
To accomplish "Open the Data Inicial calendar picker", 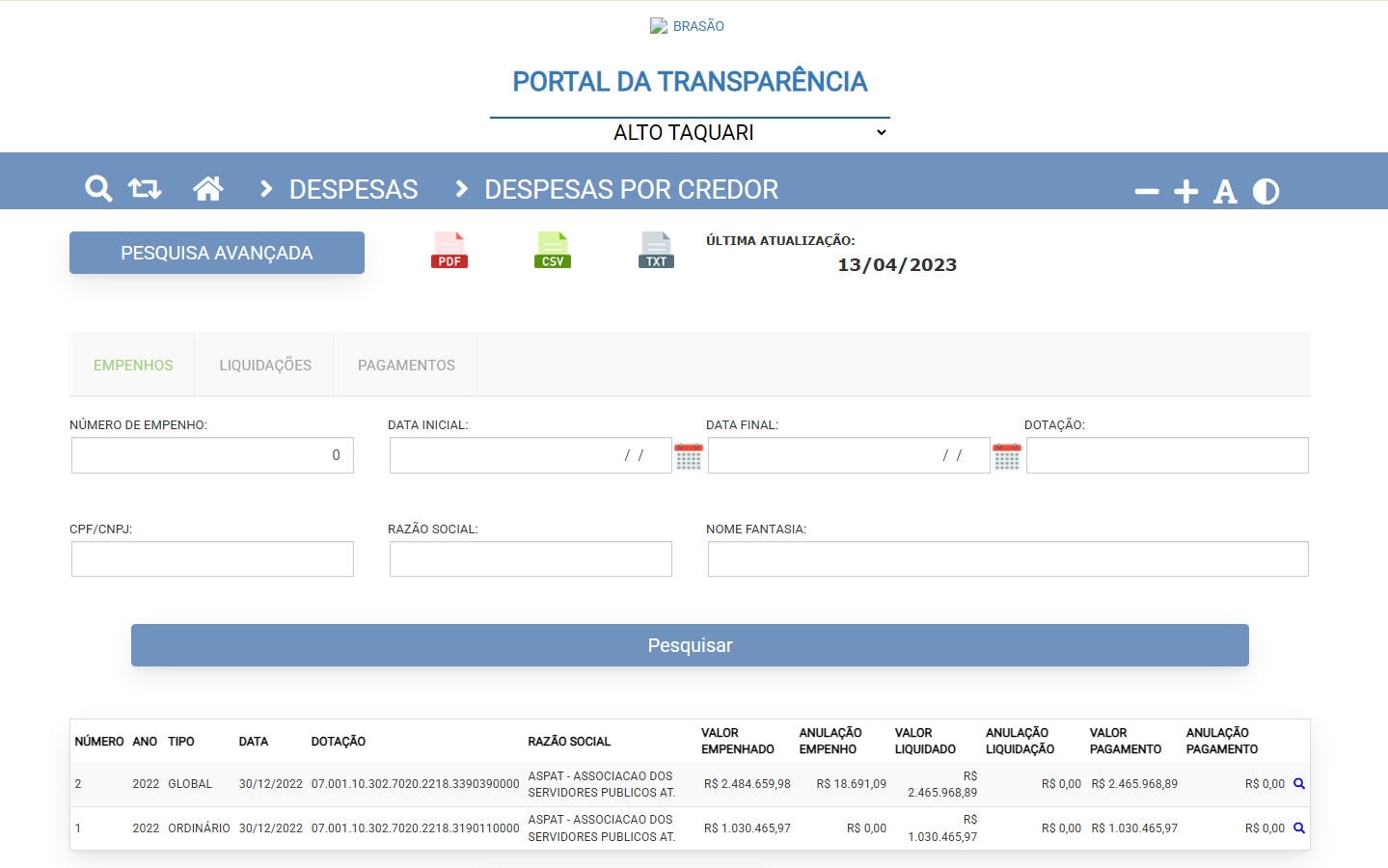I will (x=689, y=456).
